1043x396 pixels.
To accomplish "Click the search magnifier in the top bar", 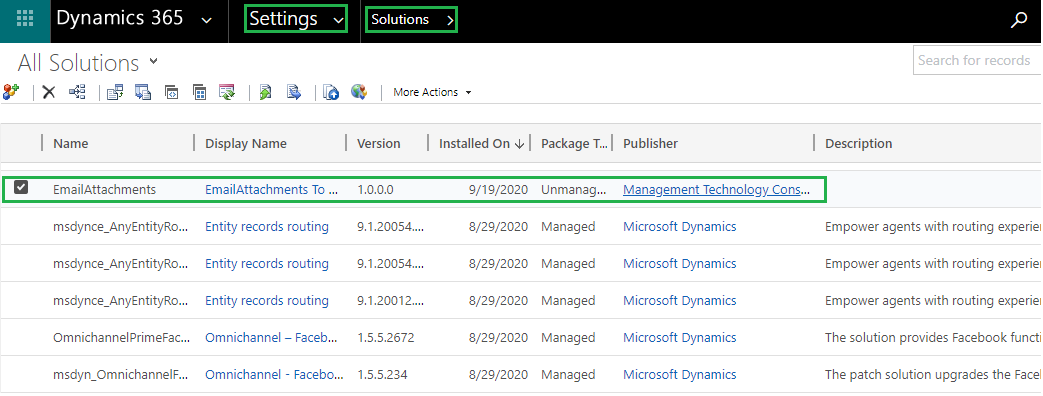I will (1019, 21).
